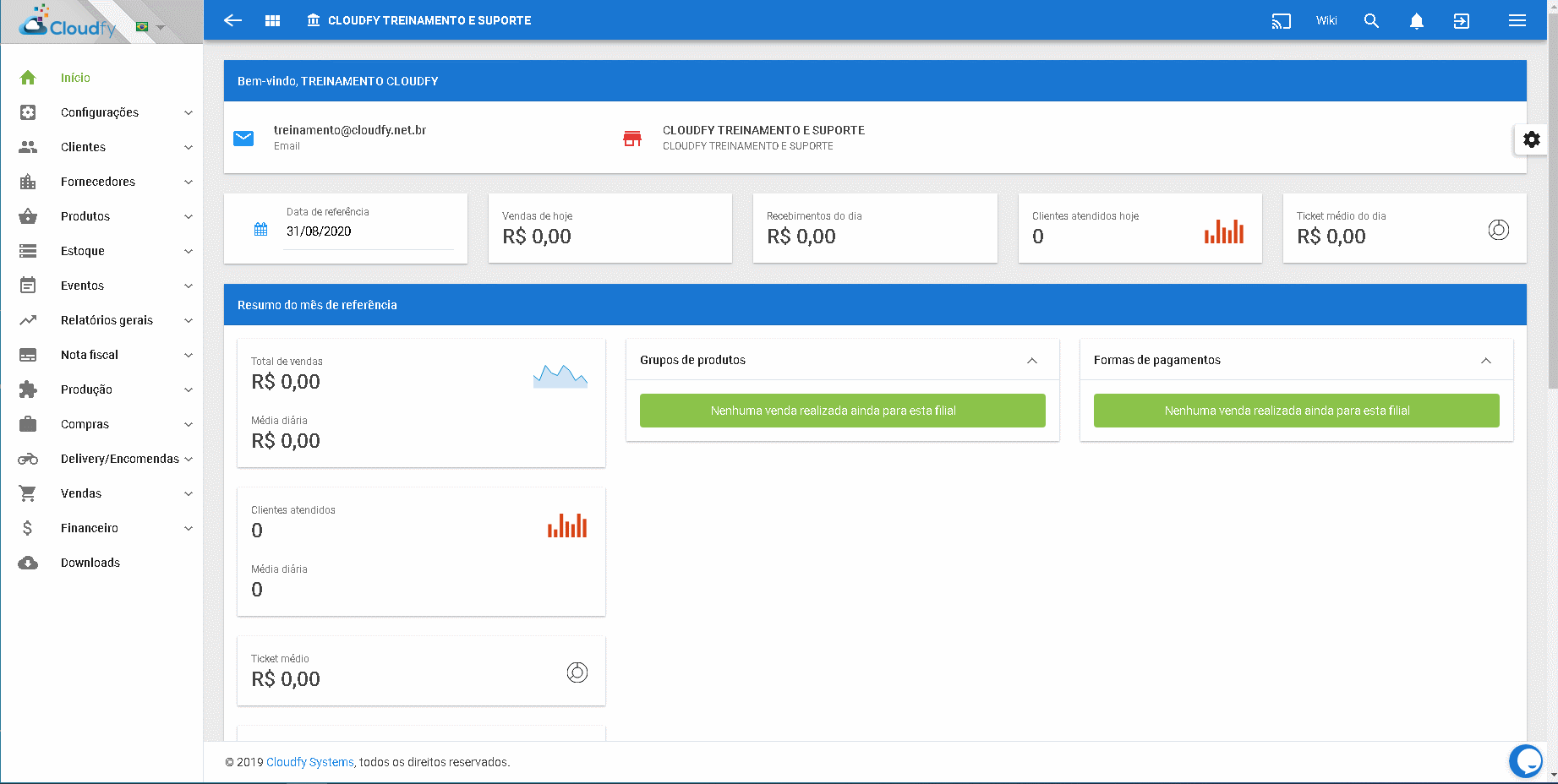This screenshot has width=1558, height=784.
Task: Click the Resumo do mês de referência header
Action: click(x=875, y=305)
